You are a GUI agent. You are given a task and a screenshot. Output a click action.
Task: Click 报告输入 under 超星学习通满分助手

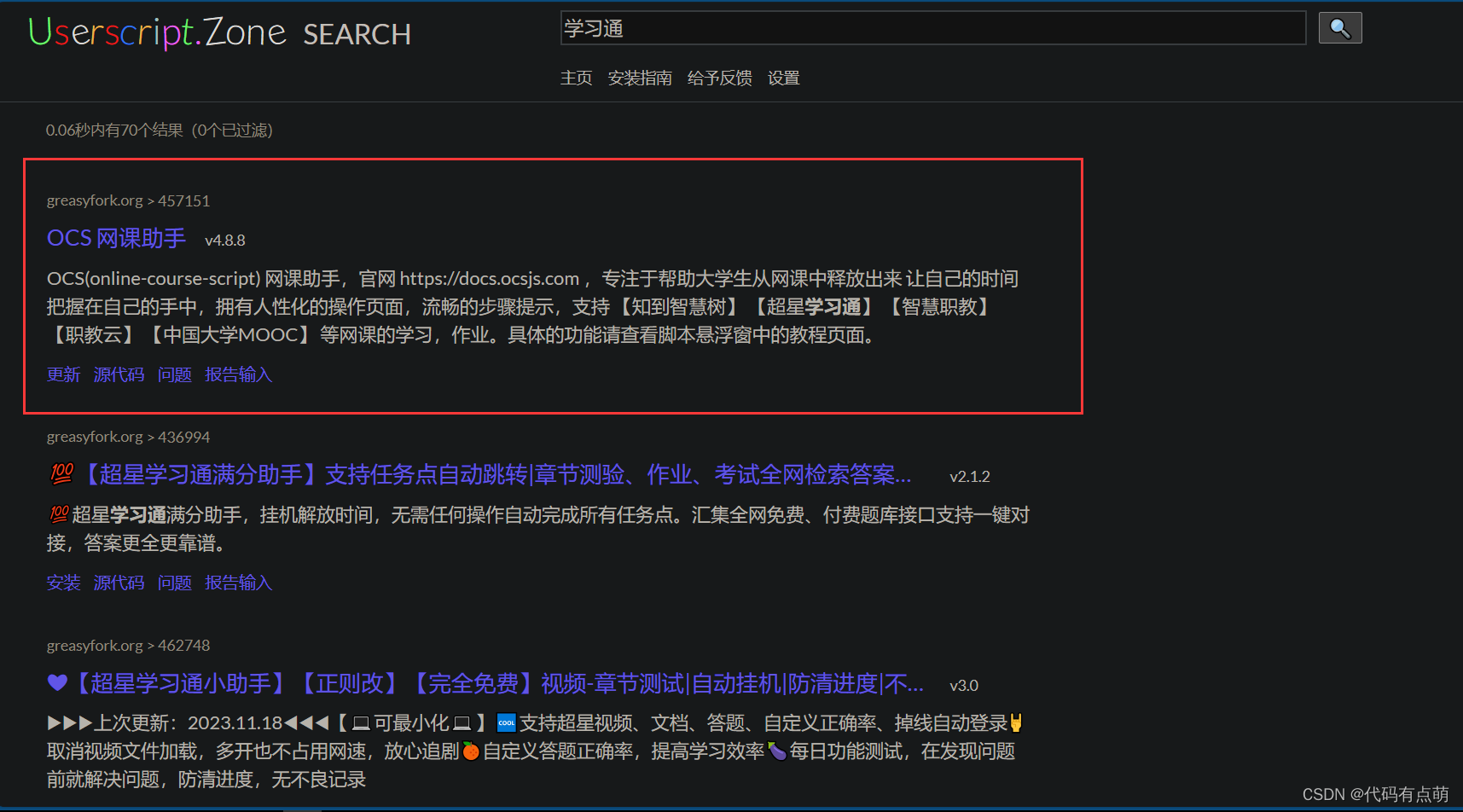[x=238, y=583]
